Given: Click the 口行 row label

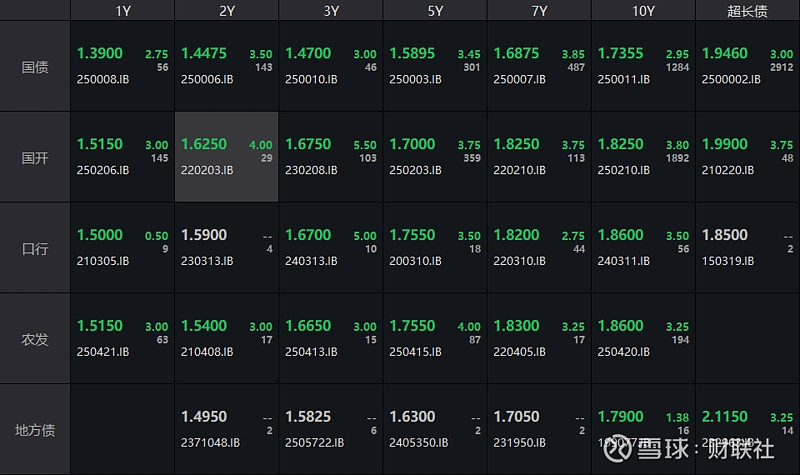Looking at the screenshot, I should (36, 248).
